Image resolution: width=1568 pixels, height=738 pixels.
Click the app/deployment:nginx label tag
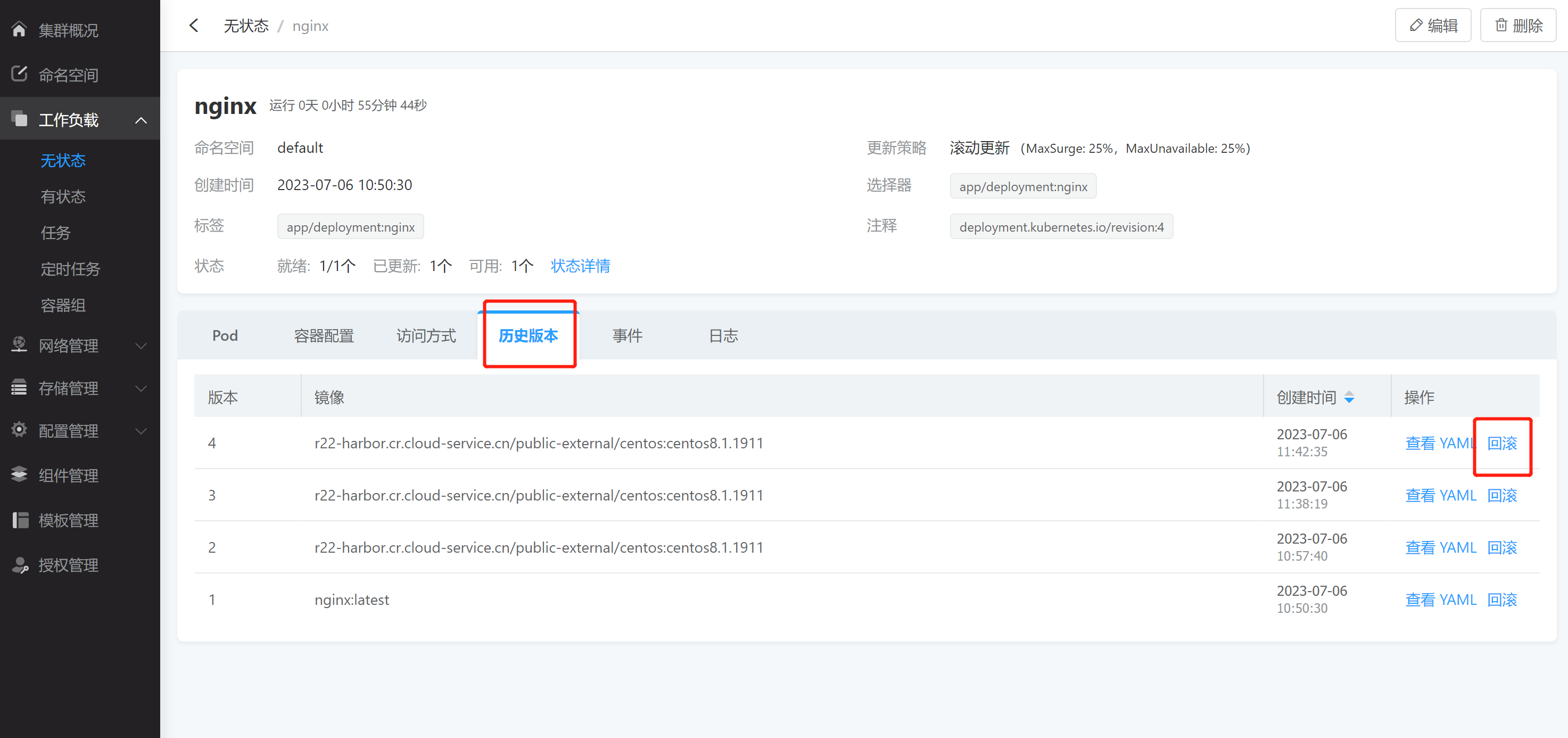coord(351,227)
